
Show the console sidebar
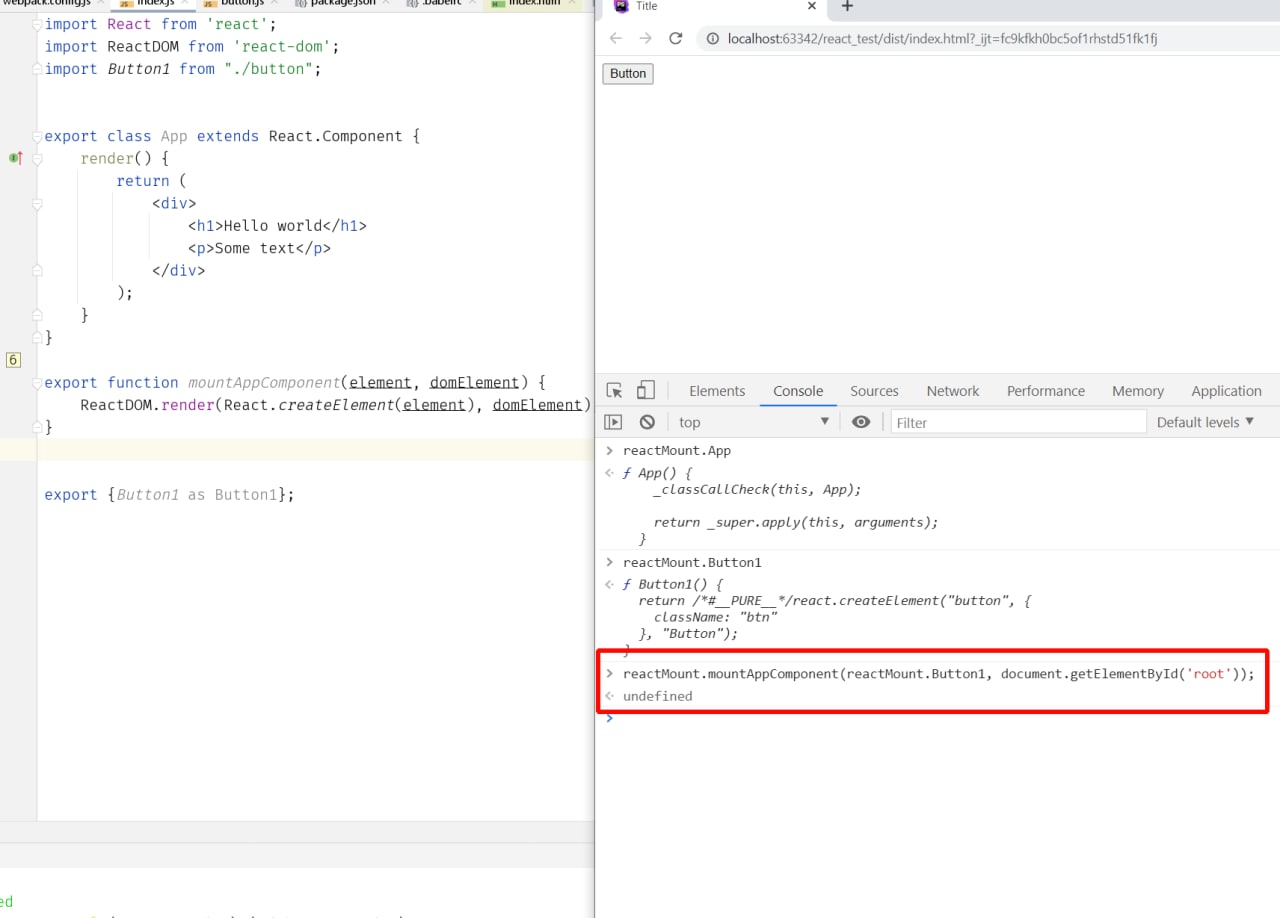pyautogui.click(x=614, y=422)
